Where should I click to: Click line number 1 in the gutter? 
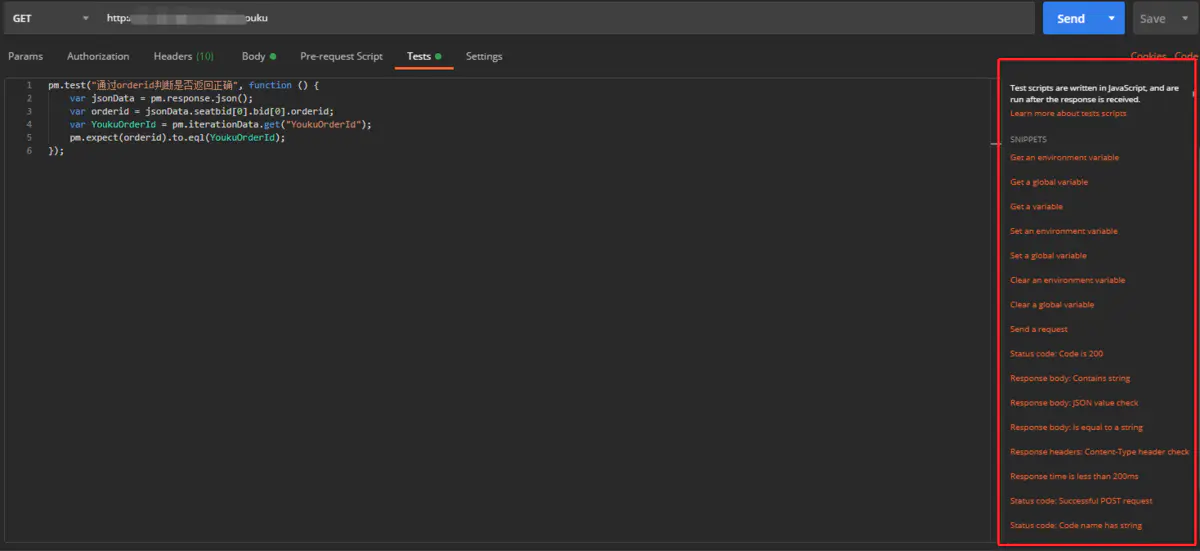(29, 86)
